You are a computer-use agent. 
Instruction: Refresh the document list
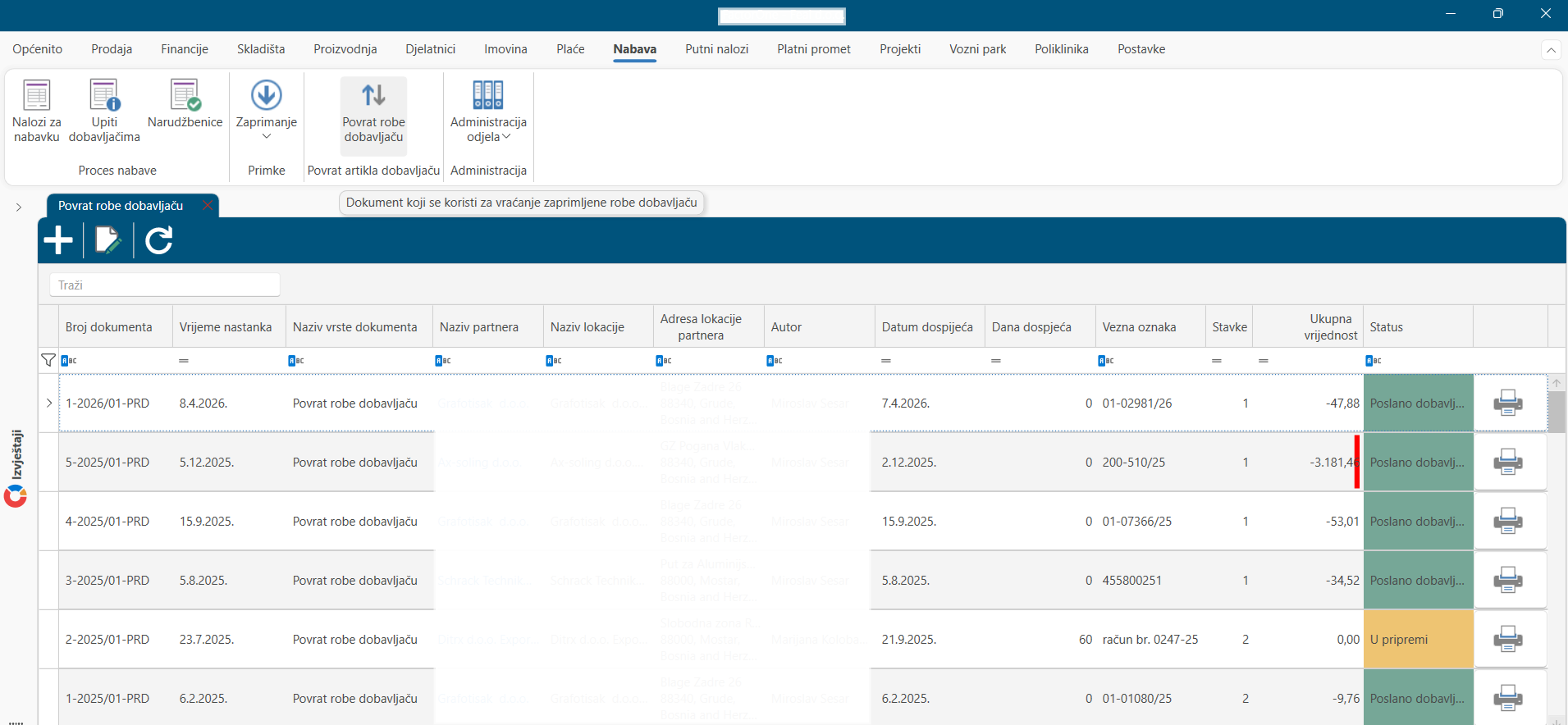(x=158, y=240)
